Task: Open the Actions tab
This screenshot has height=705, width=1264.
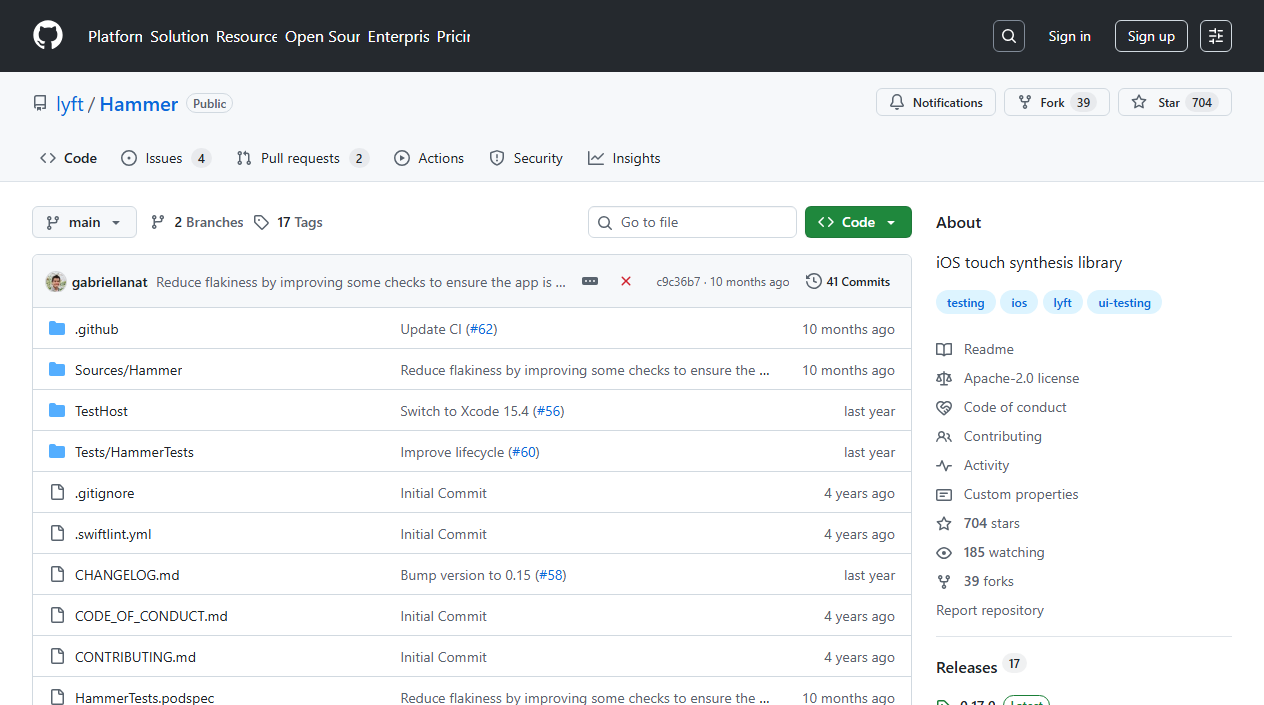Action: pyautogui.click(x=429, y=158)
